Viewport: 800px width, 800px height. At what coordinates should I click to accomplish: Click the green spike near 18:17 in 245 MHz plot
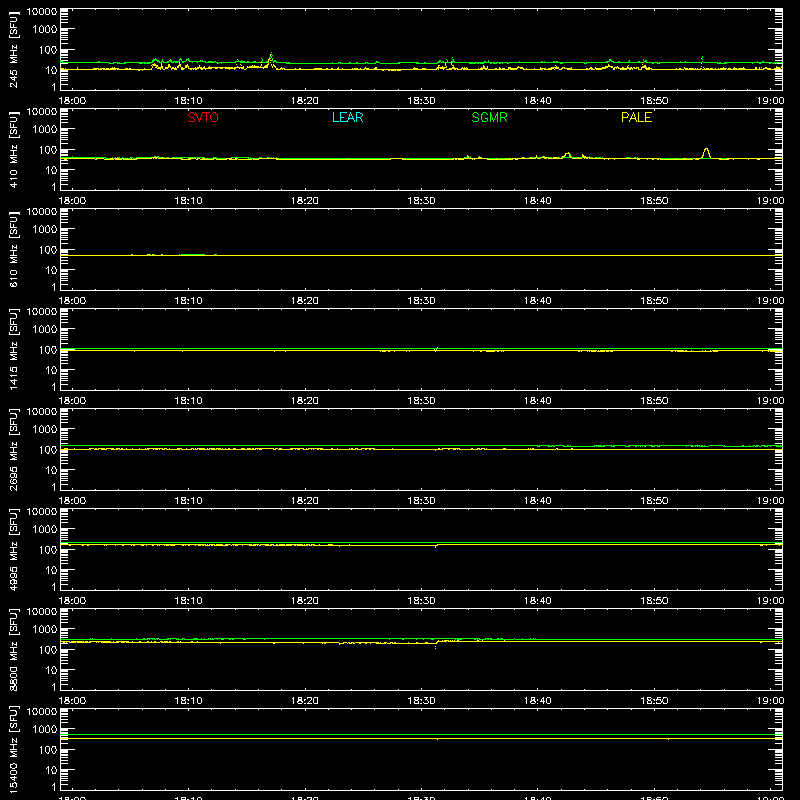(271, 57)
